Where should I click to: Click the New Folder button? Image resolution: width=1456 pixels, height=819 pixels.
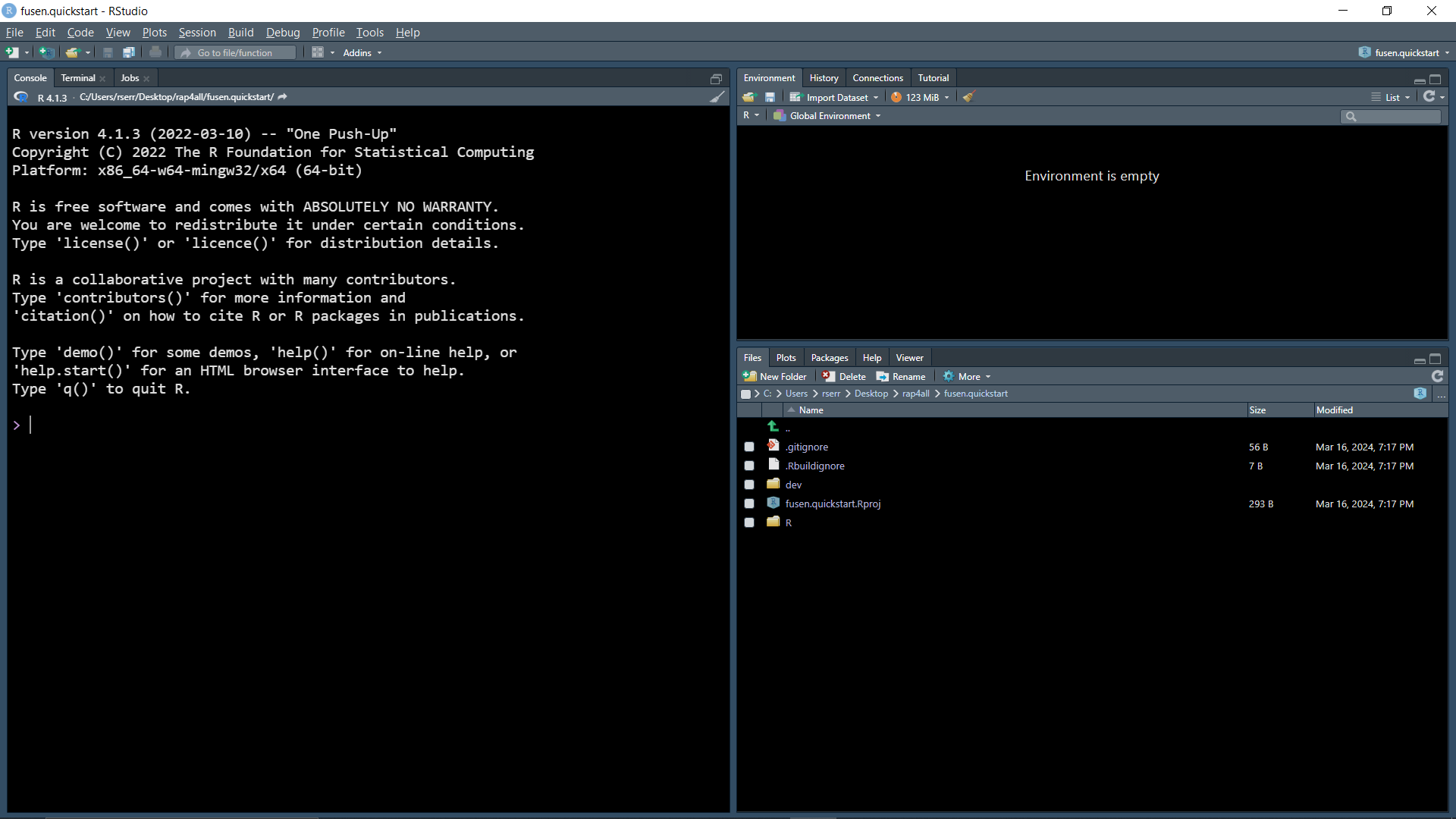coord(775,377)
